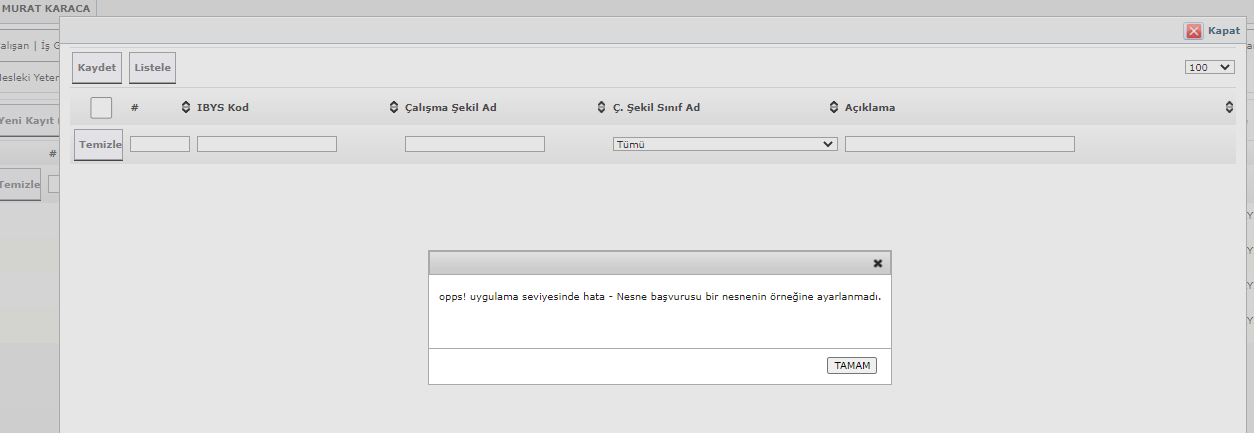
Task: Open the rows-per-page dropdown showing 100
Action: pyautogui.click(x=1209, y=67)
